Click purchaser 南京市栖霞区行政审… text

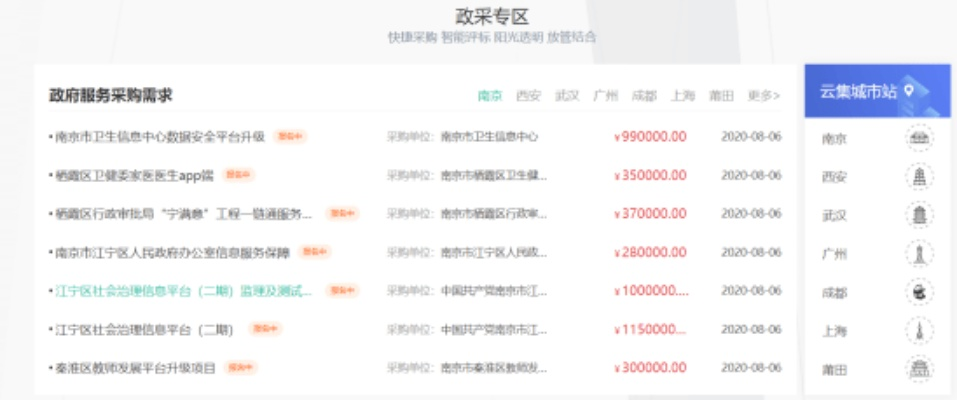(x=494, y=214)
